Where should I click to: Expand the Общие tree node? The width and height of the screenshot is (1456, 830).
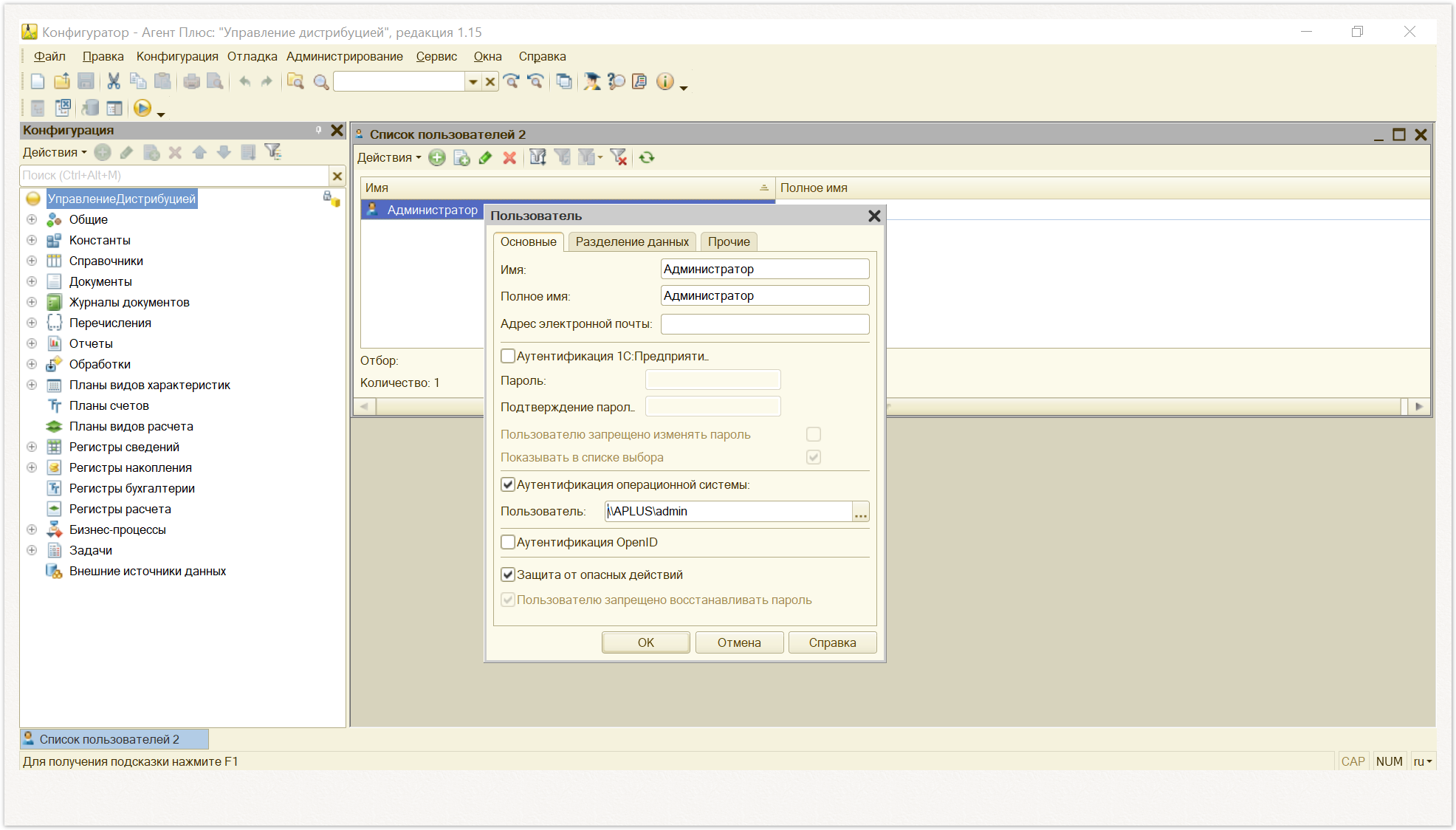(x=32, y=219)
